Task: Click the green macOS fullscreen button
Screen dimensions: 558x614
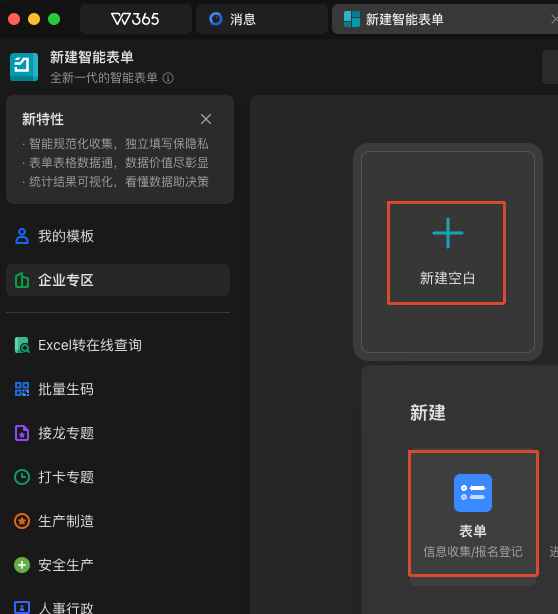Action: coord(54,19)
